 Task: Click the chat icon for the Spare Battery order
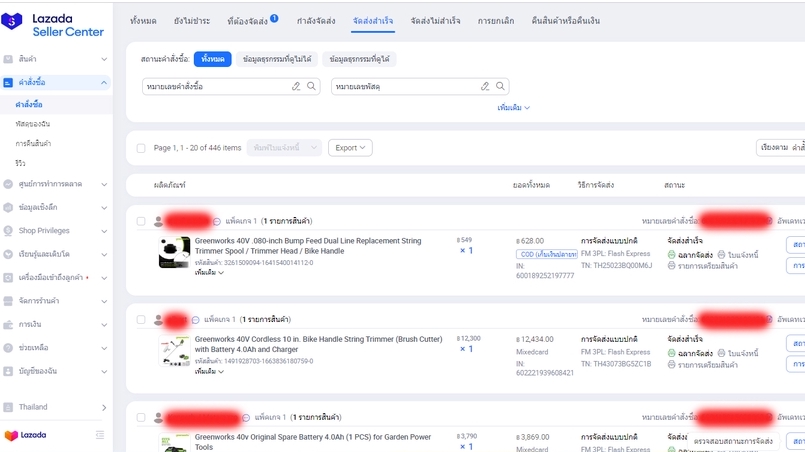coord(246,418)
